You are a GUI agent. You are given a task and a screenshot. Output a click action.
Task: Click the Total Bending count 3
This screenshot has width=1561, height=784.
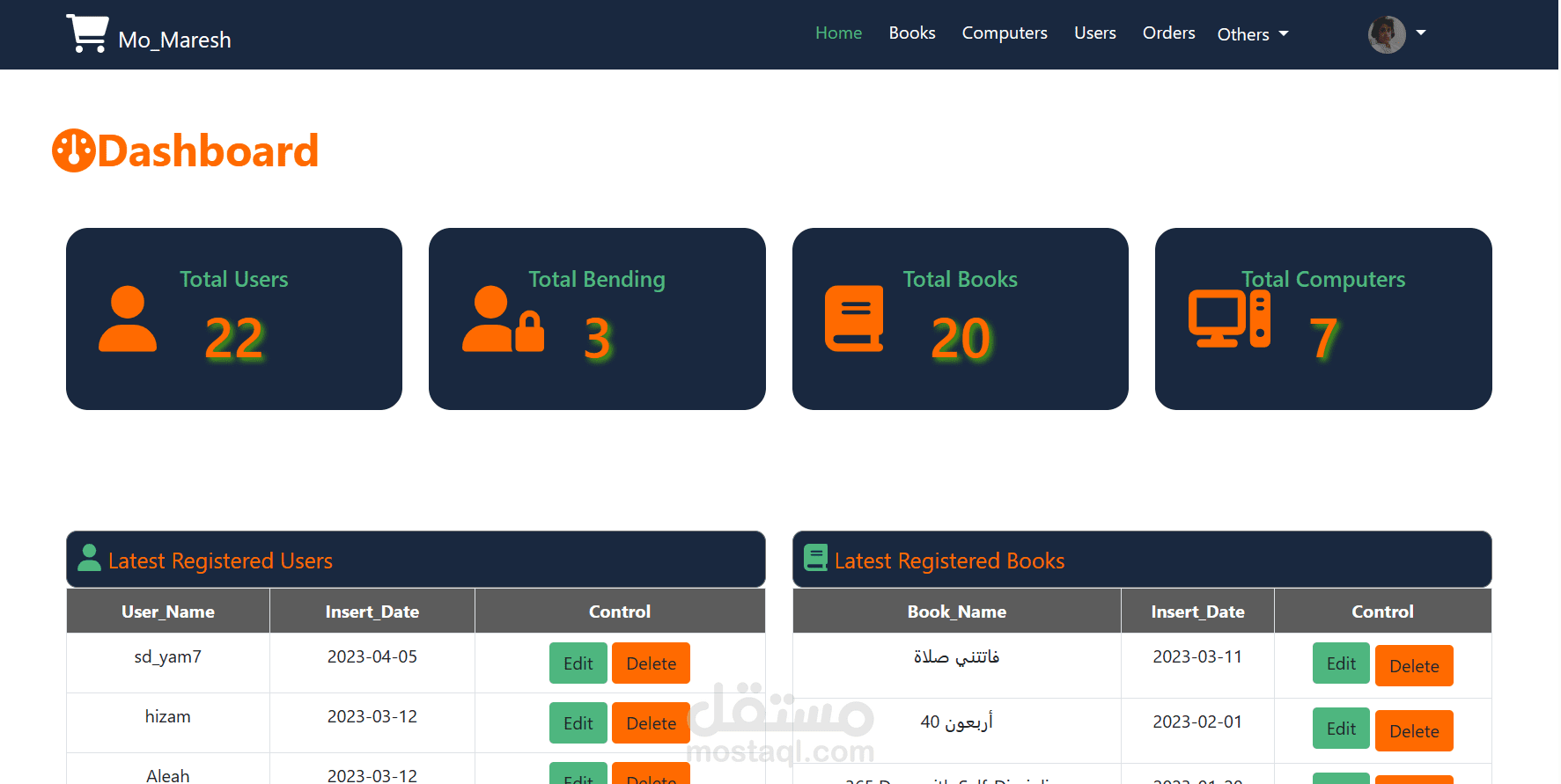598,339
